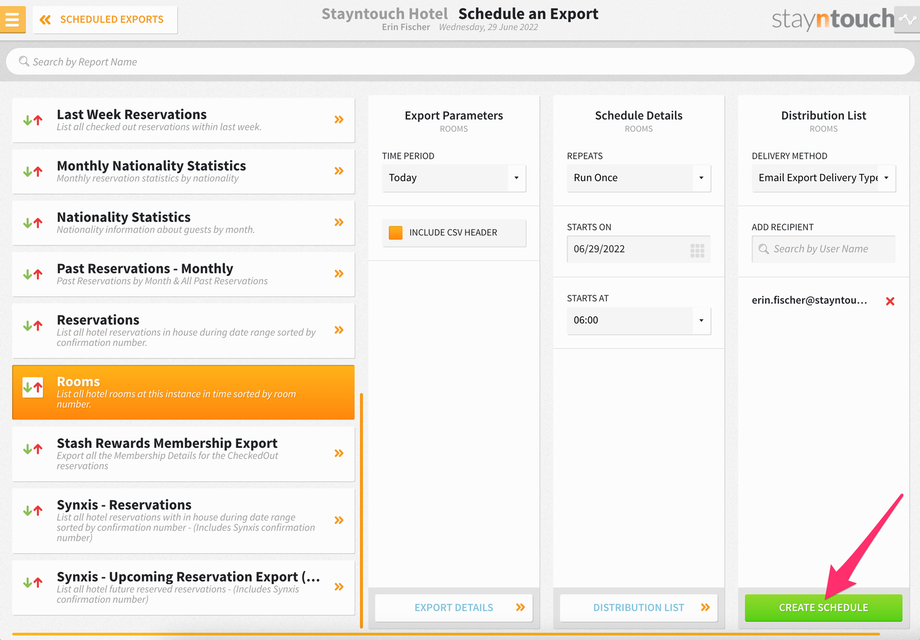Click export arrows icon for Monthly Nationality Statistics
The width and height of the screenshot is (920, 640).
(x=32, y=171)
